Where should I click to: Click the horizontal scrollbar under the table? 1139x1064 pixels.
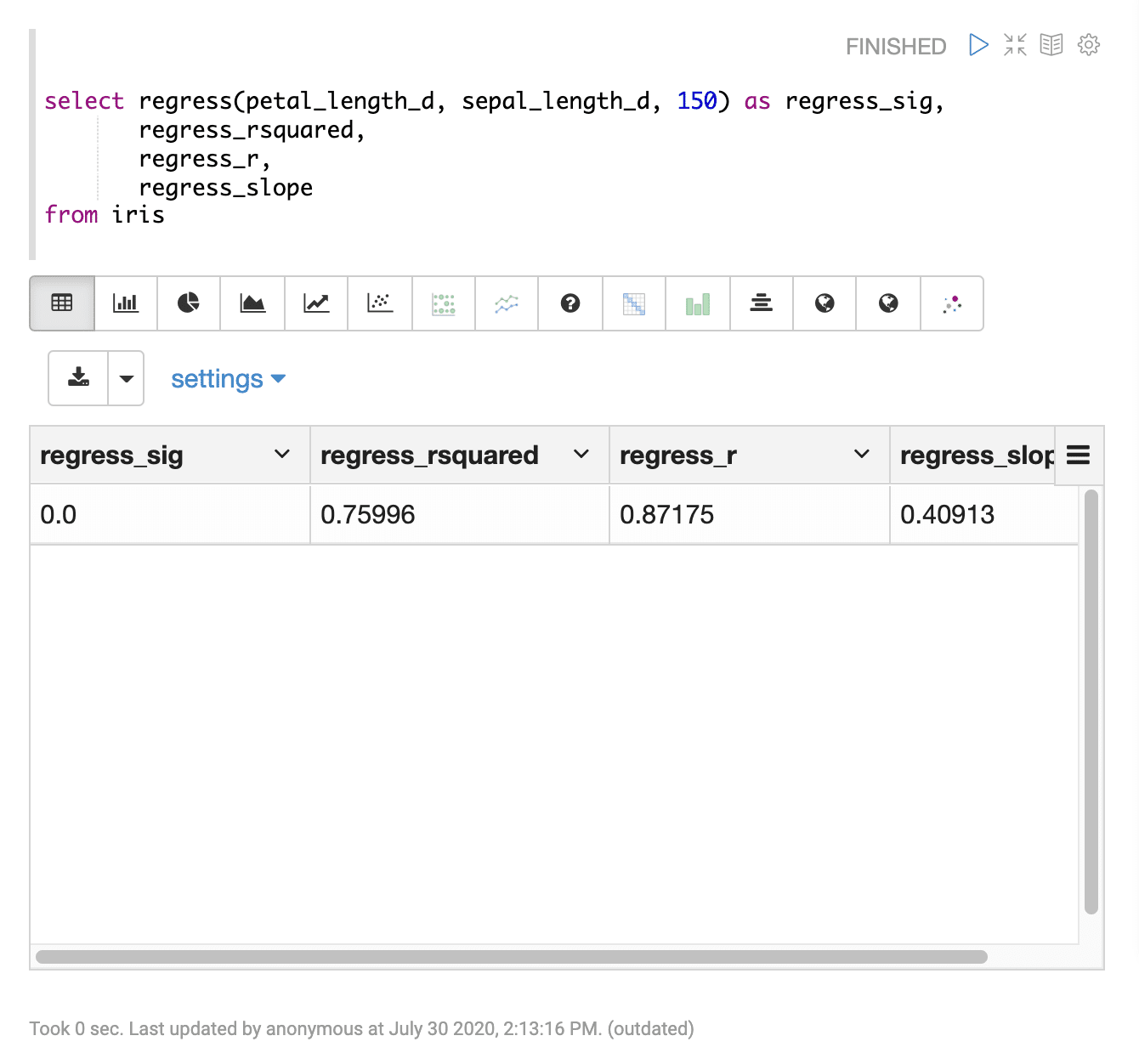tap(512, 957)
